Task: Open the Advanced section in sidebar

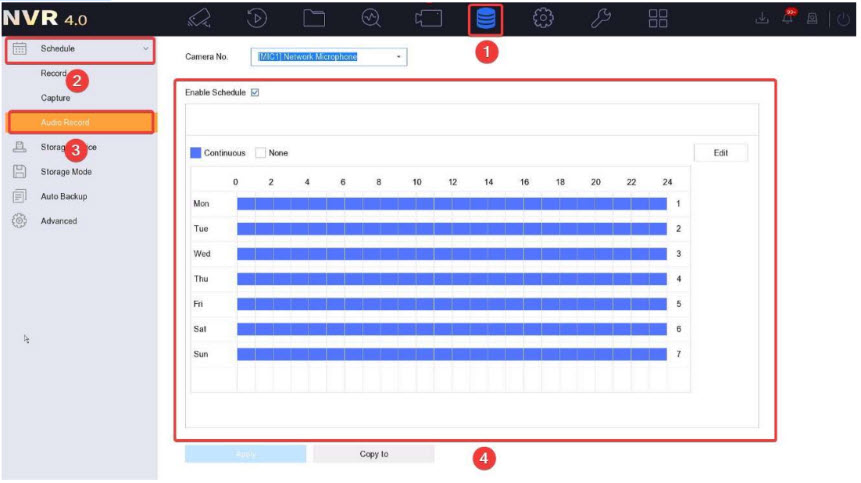Action: [x=58, y=221]
